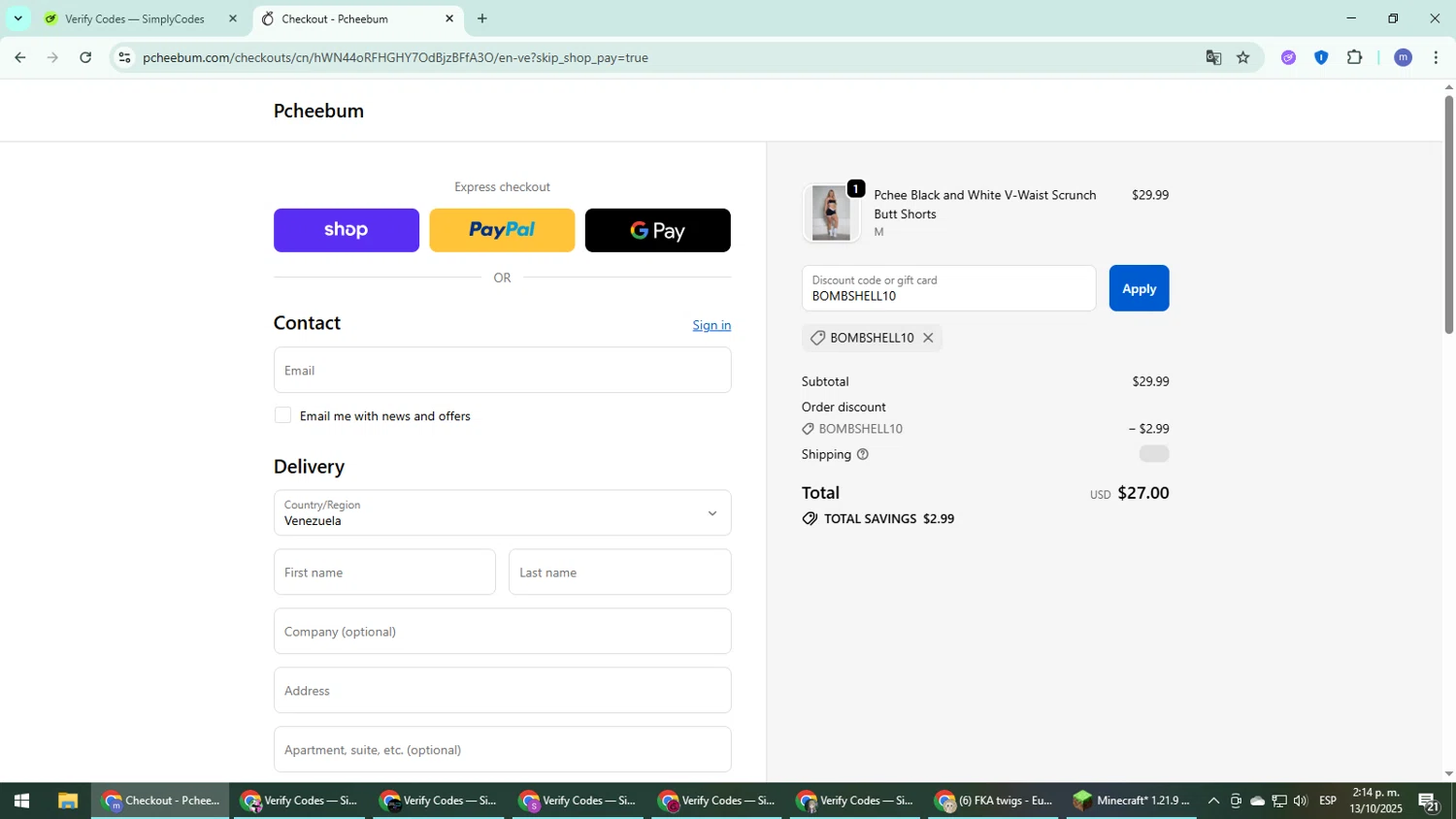
Task: Open the Sign in link
Action: click(711, 325)
